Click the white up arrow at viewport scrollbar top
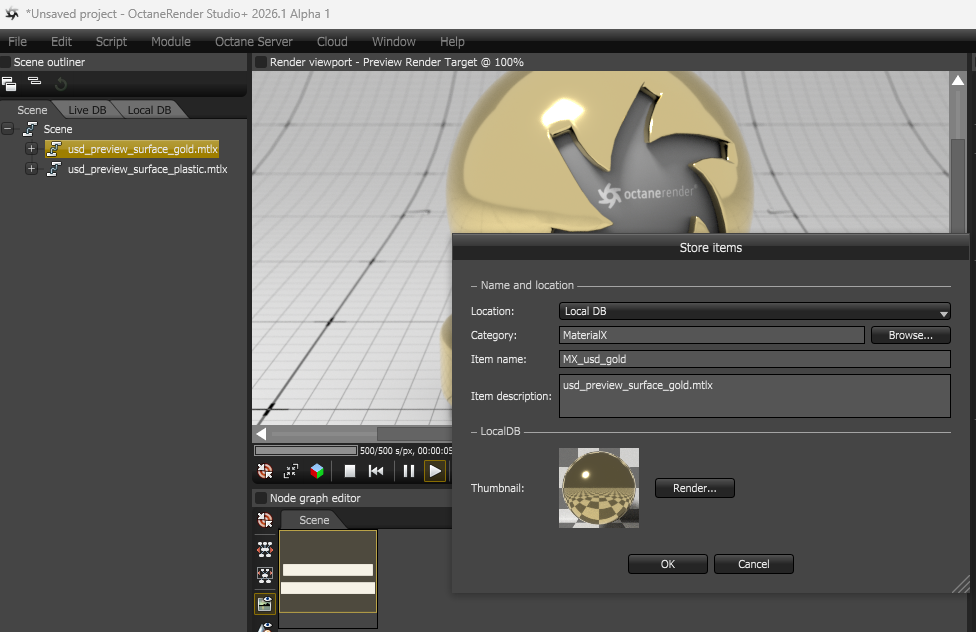 [958, 80]
